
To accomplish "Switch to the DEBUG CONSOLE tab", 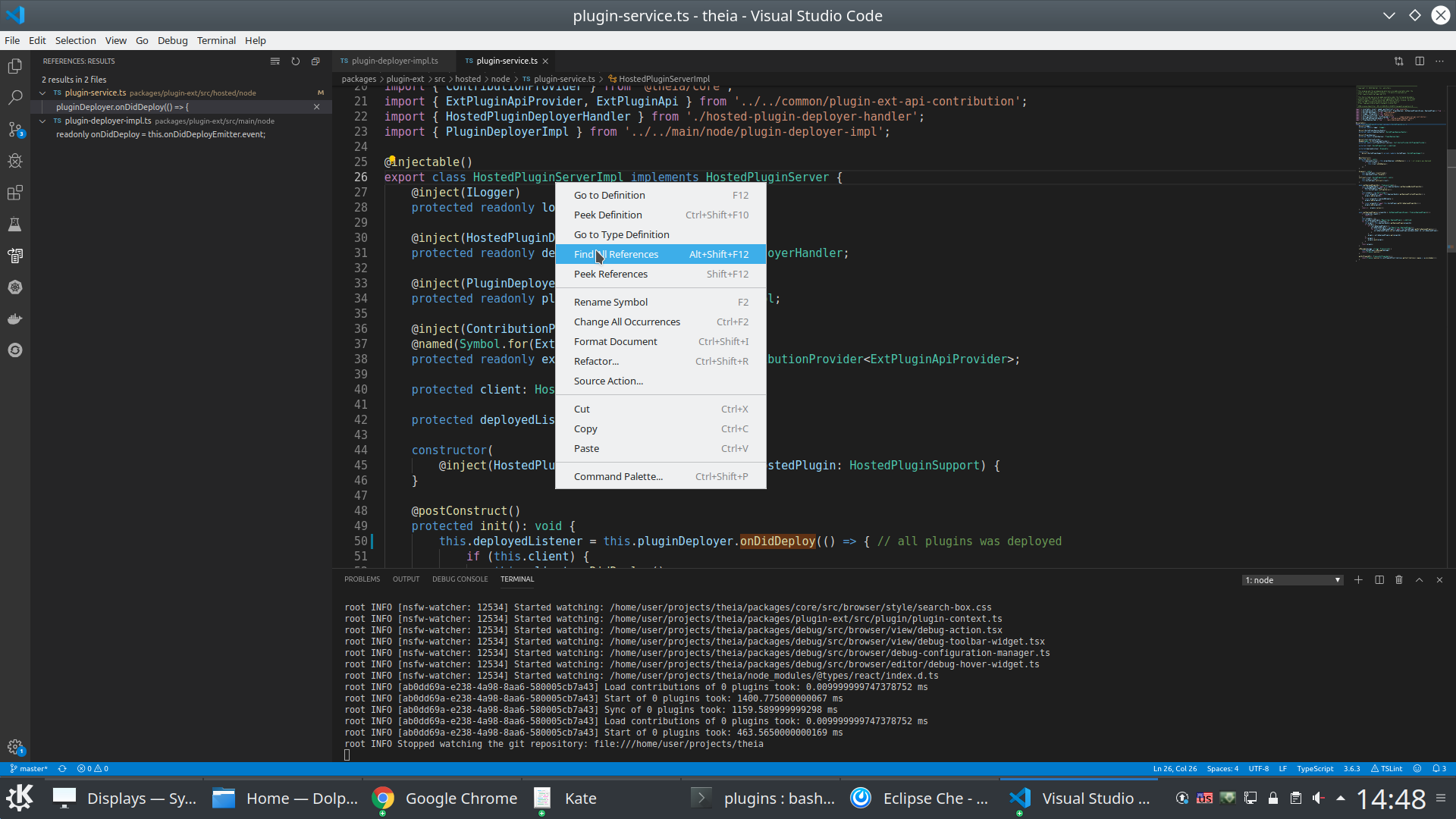I will 460,579.
